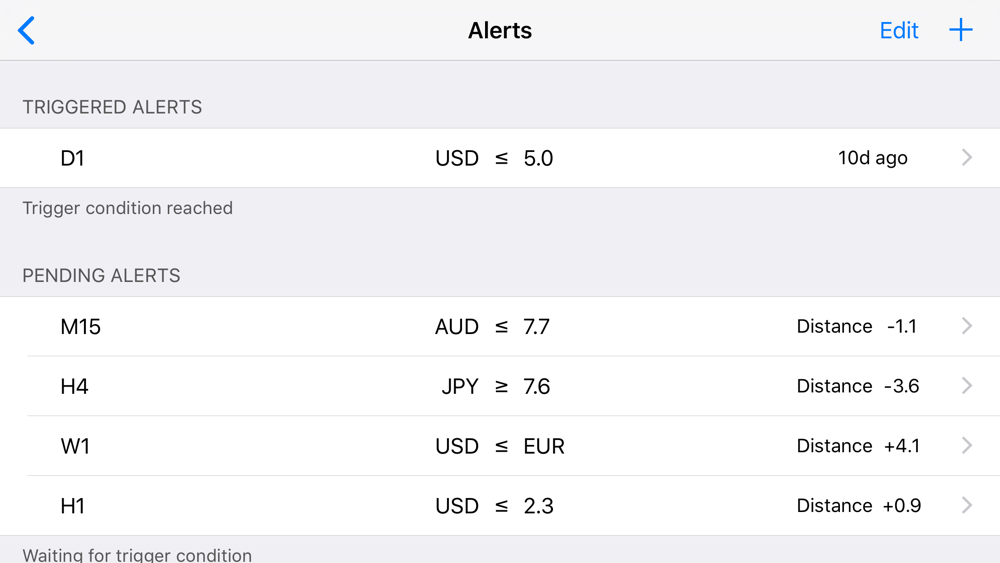Tap the AUD ≤ 7.7 condition
This screenshot has width=1000, height=563.
[x=492, y=327]
